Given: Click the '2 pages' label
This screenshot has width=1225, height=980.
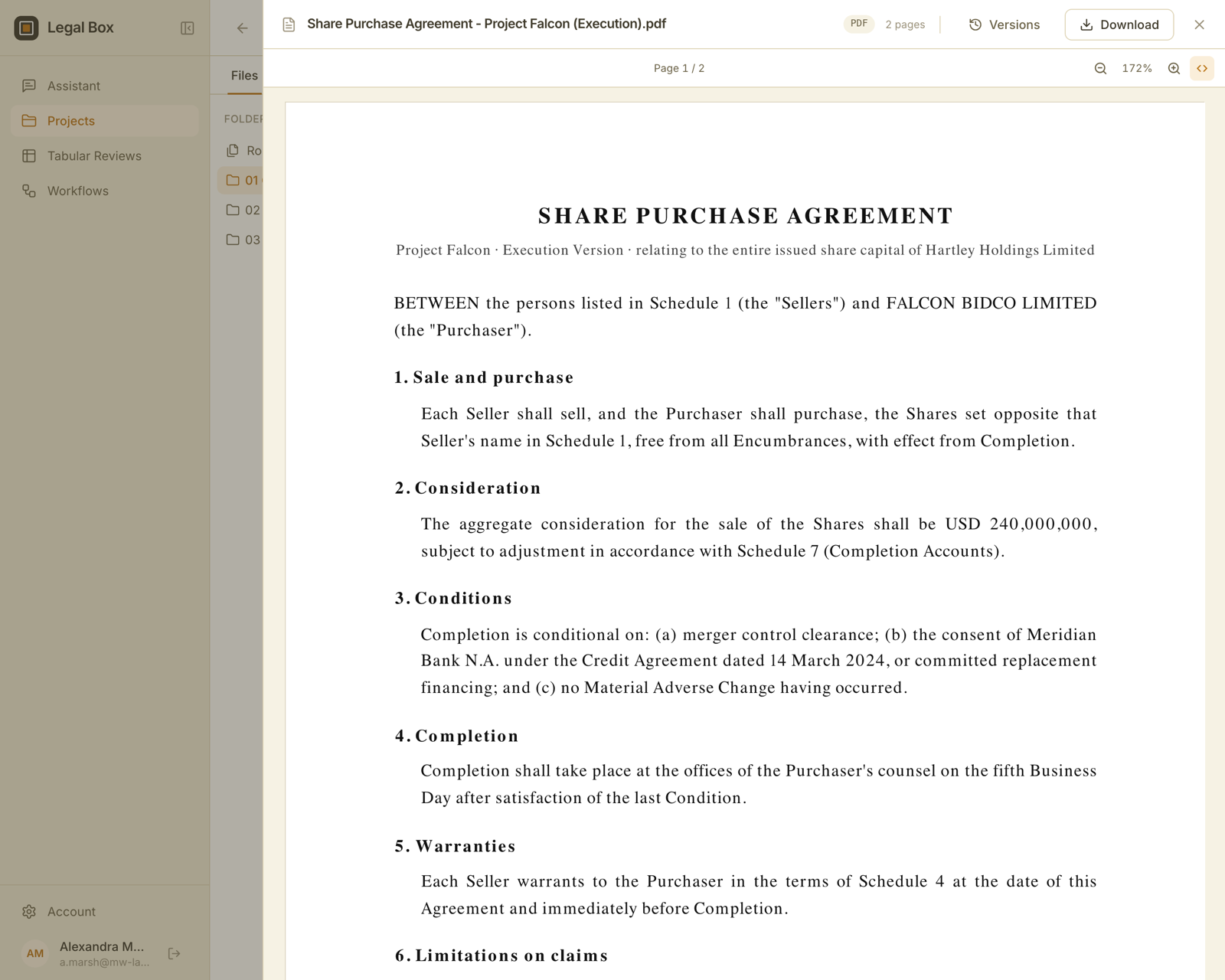Looking at the screenshot, I should pos(905,24).
